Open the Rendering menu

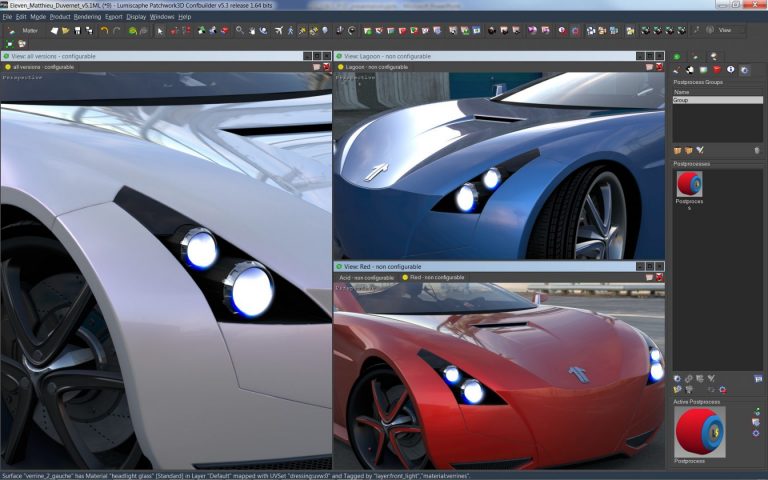[87, 17]
